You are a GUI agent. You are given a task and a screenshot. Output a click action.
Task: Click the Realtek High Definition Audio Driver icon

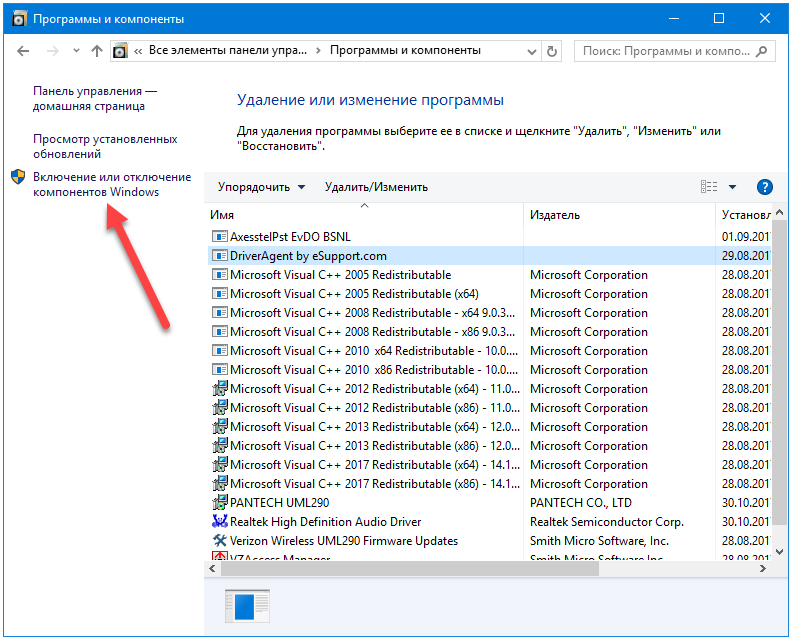[220, 522]
